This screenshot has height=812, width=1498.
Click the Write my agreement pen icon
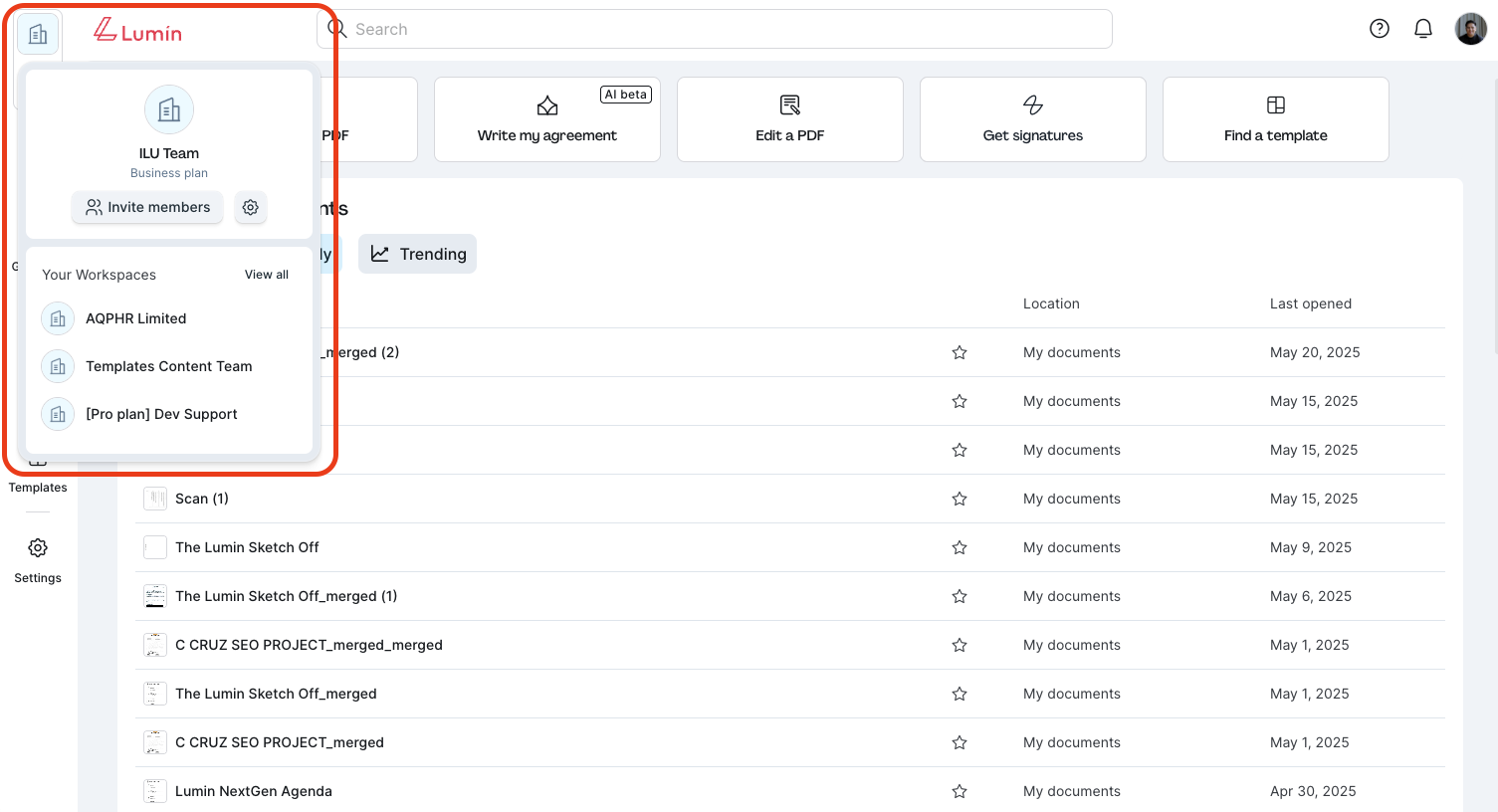coord(547,104)
